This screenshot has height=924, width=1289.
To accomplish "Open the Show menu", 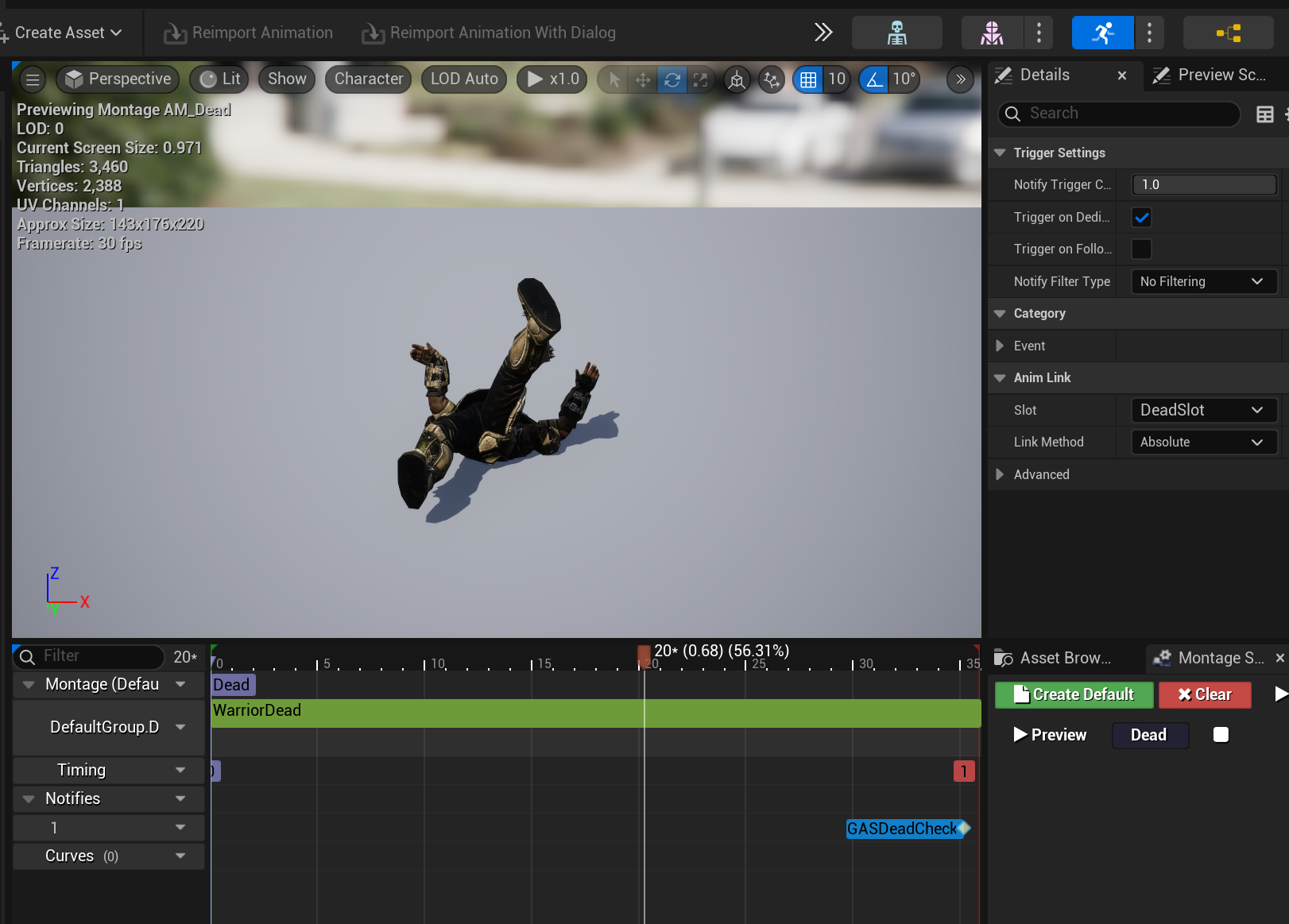I will [x=287, y=79].
